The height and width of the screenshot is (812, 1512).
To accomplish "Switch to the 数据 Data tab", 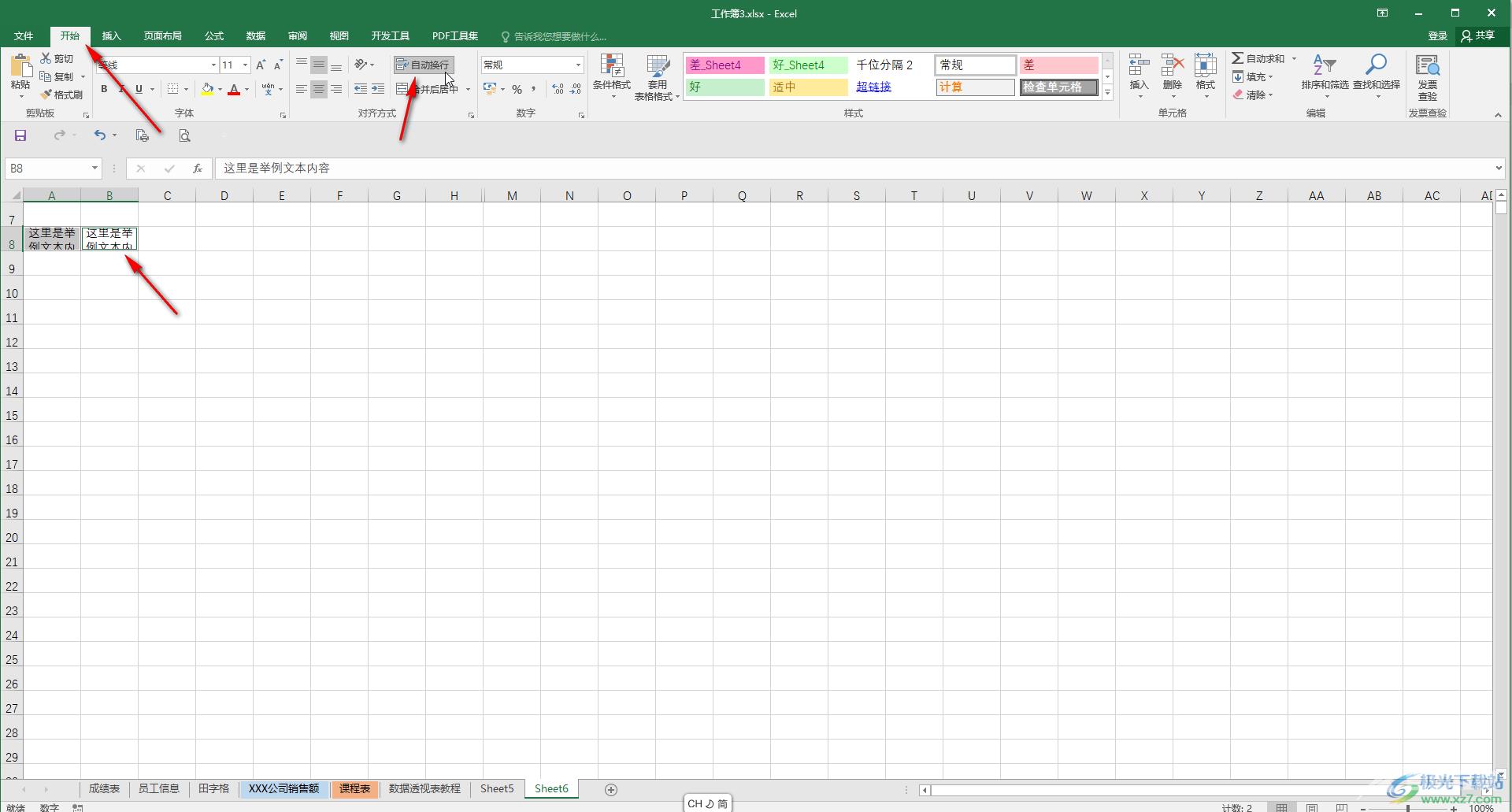I will pyautogui.click(x=255, y=36).
